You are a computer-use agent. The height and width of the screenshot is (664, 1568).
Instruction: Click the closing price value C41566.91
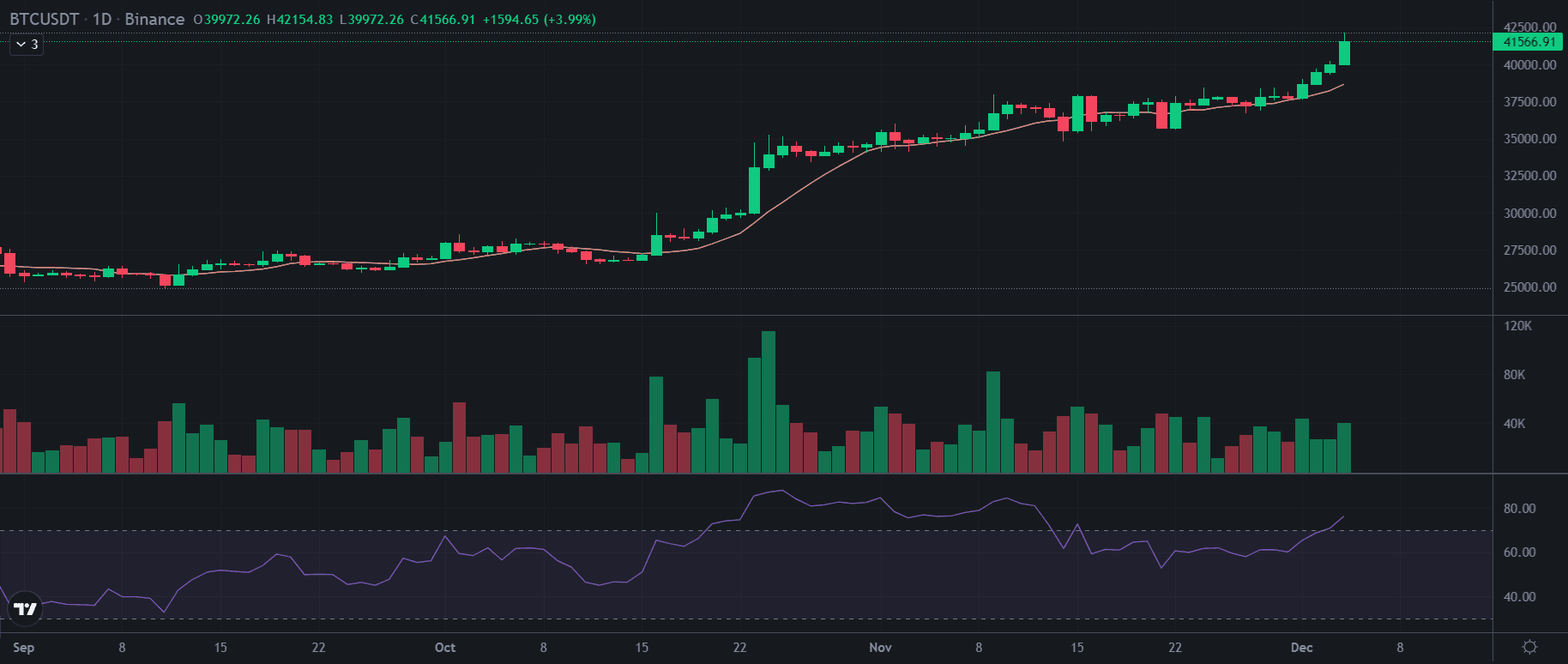pyautogui.click(x=443, y=19)
